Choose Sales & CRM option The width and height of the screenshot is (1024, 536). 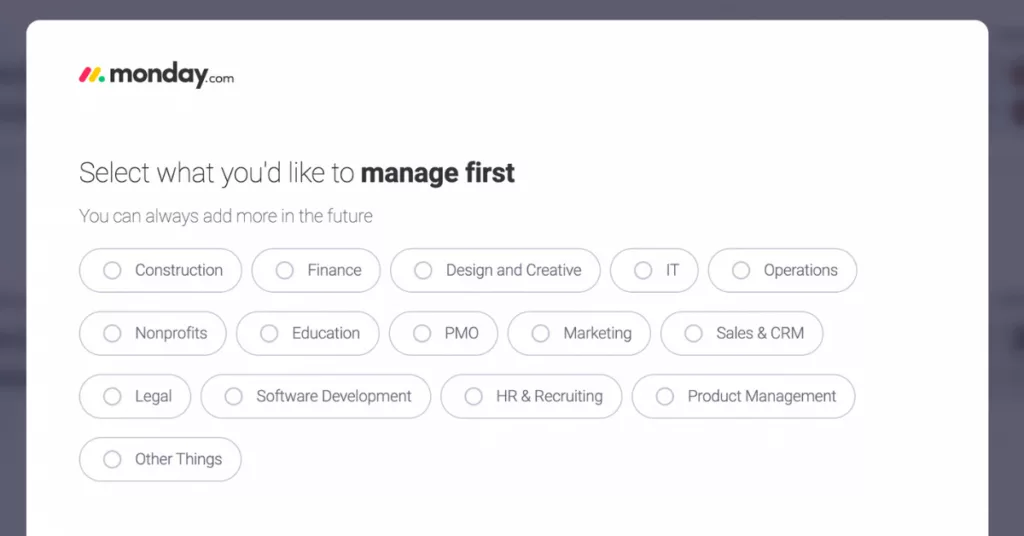(742, 334)
